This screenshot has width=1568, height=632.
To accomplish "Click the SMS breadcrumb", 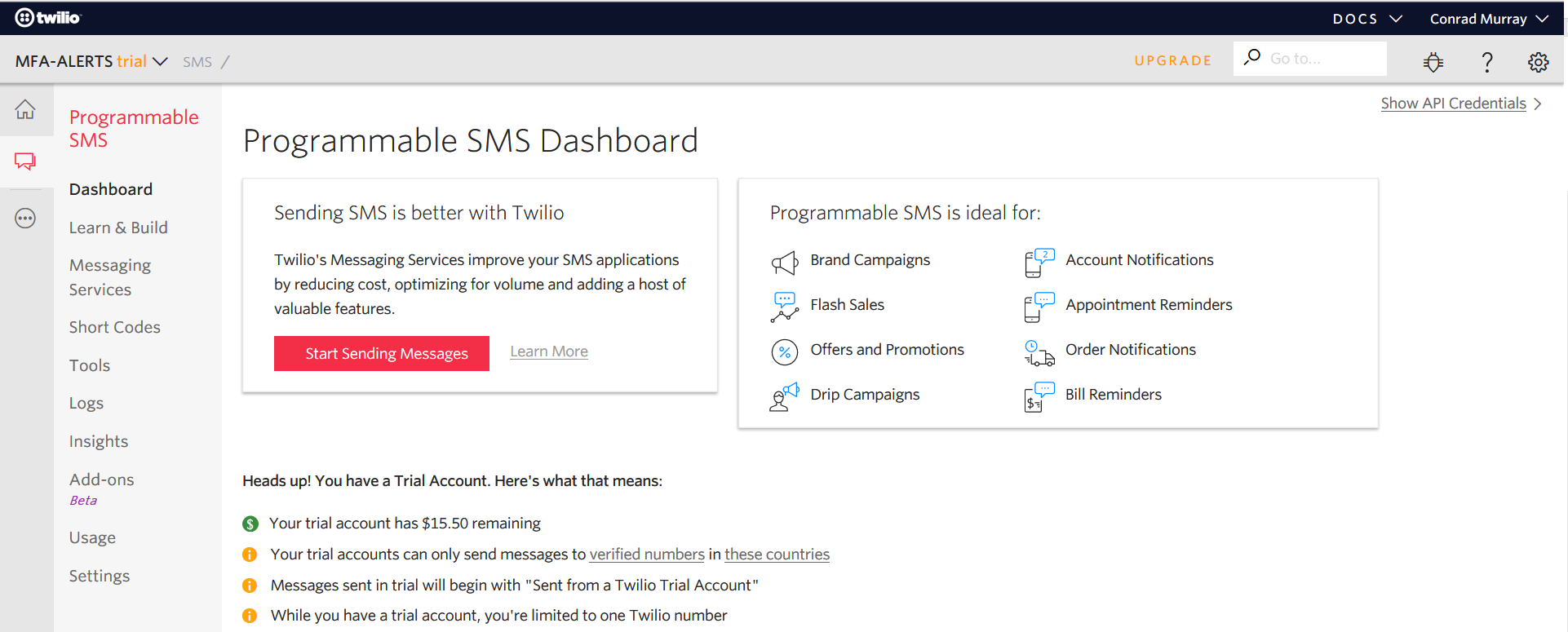I will [197, 62].
